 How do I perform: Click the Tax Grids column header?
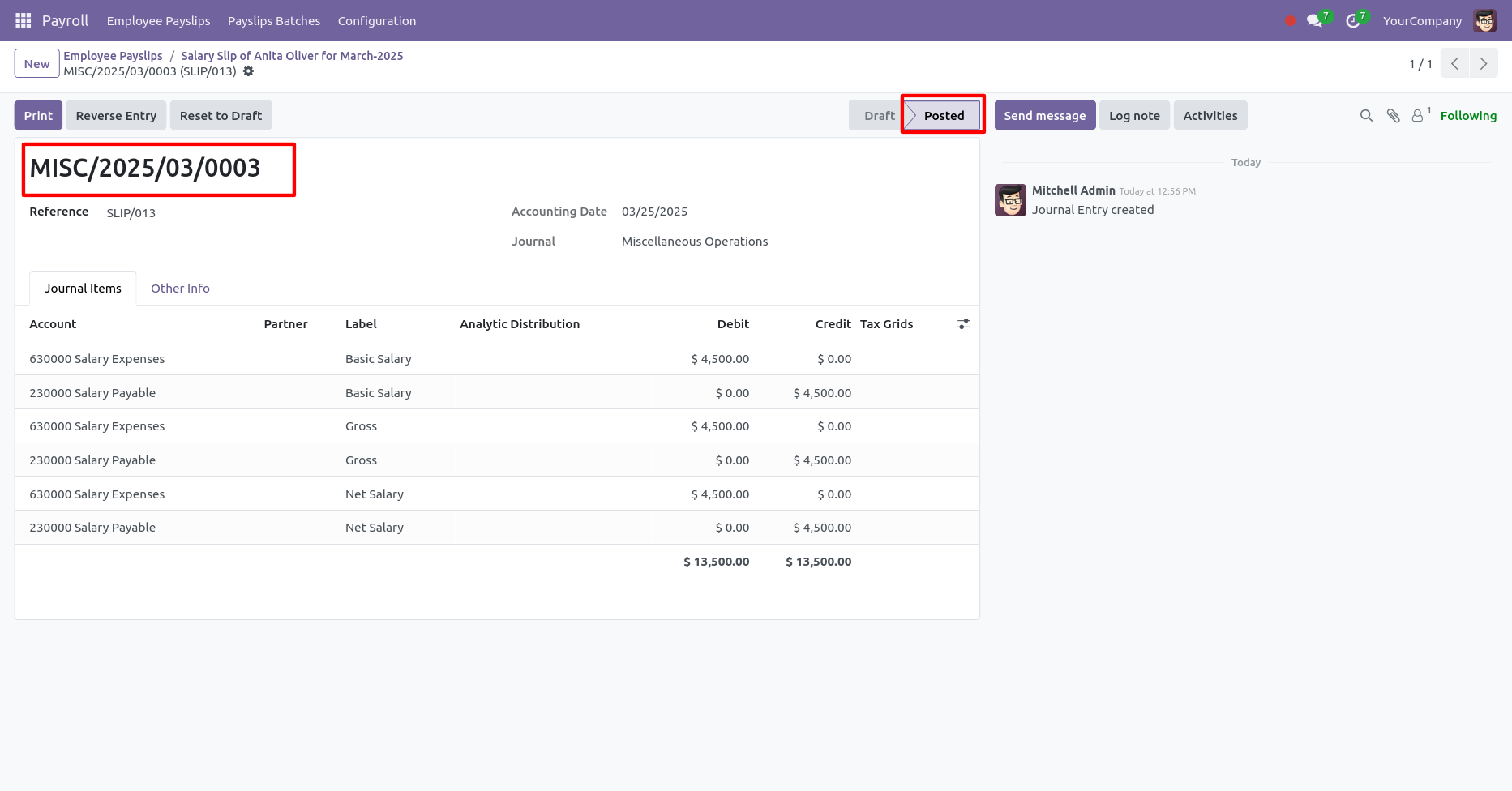click(x=886, y=324)
